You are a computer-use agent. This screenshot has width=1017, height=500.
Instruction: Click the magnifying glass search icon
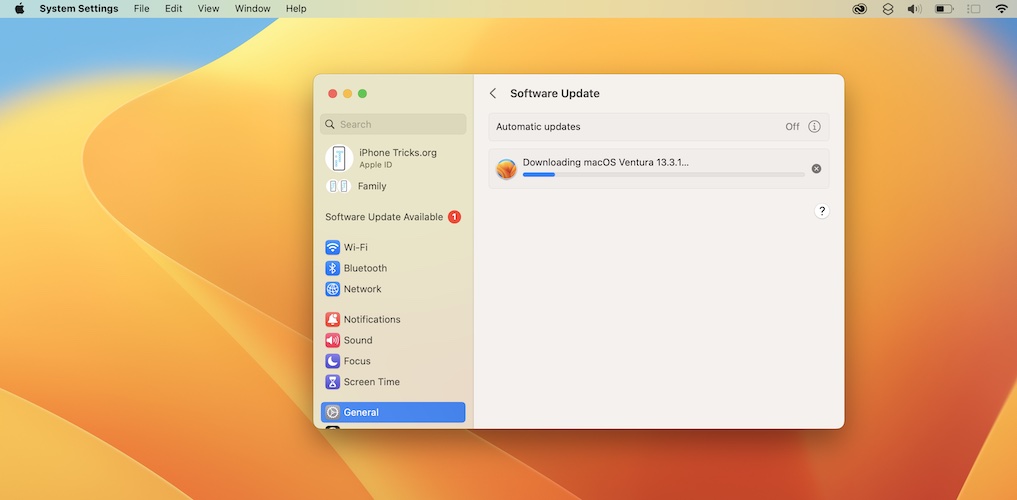coord(329,124)
